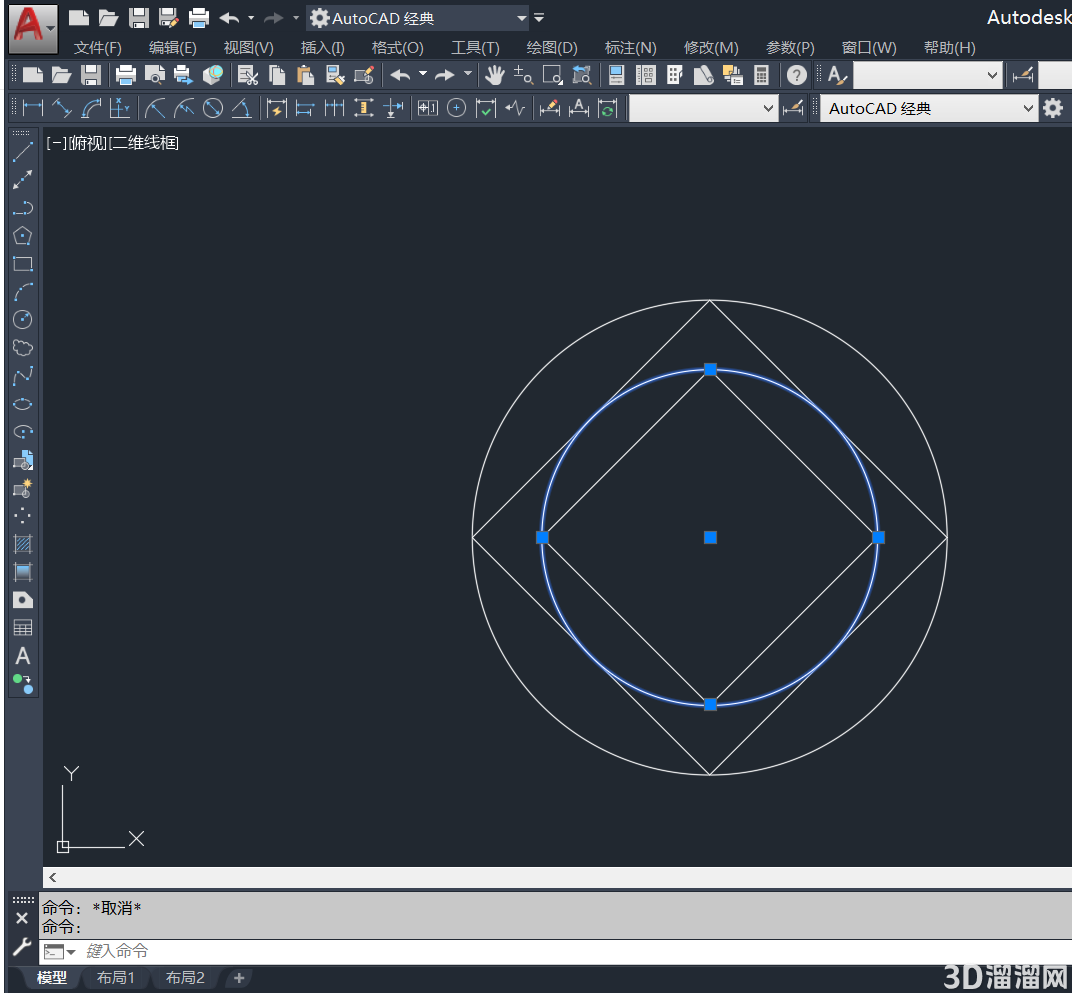Select the Hatch tool
1072x993 pixels.
click(x=23, y=544)
